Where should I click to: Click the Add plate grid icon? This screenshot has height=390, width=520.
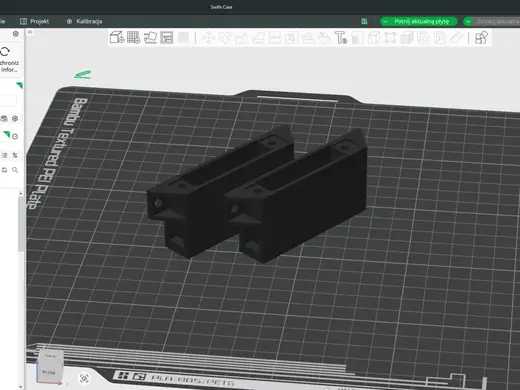tap(133, 37)
